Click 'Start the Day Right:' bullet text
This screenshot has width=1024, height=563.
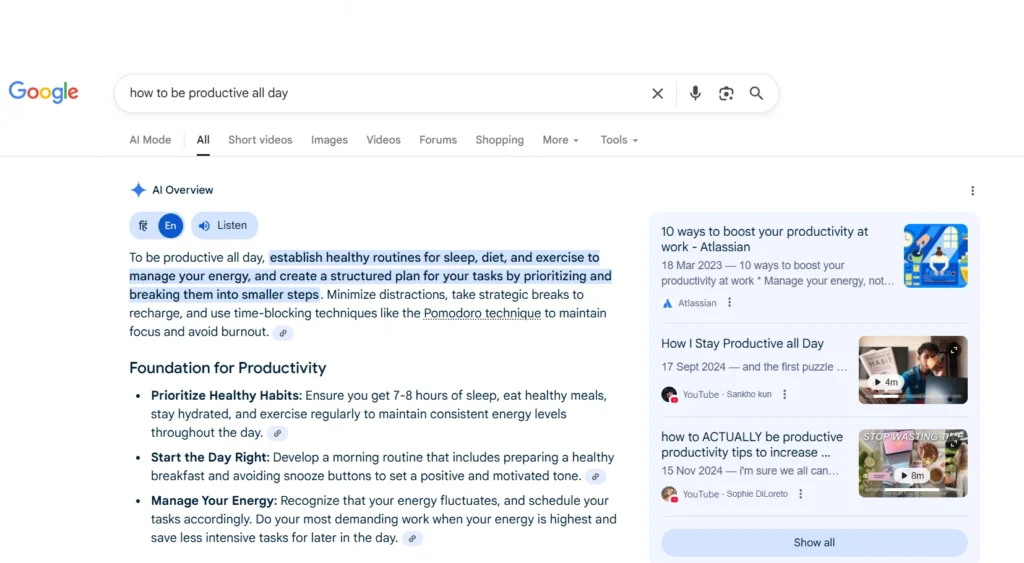pos(210,458)
